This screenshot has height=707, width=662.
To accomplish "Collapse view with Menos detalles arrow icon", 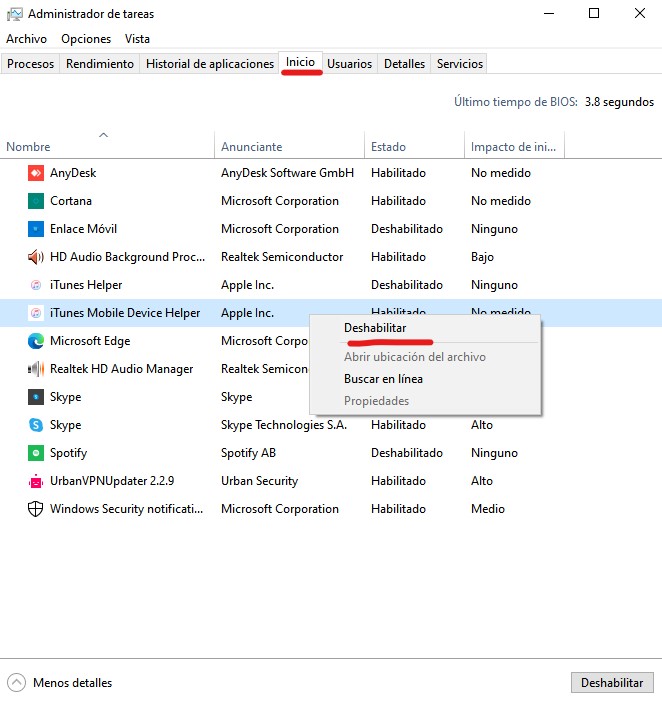I will [x=16, y=682].
